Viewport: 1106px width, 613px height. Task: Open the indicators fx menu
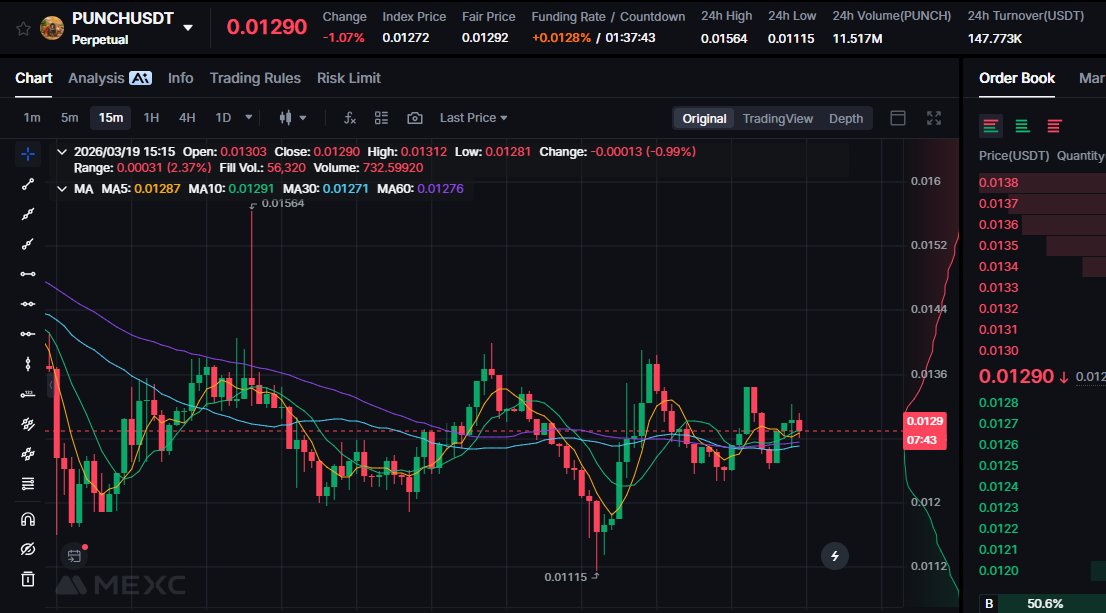pyautogui.click(x=349, y=118)
